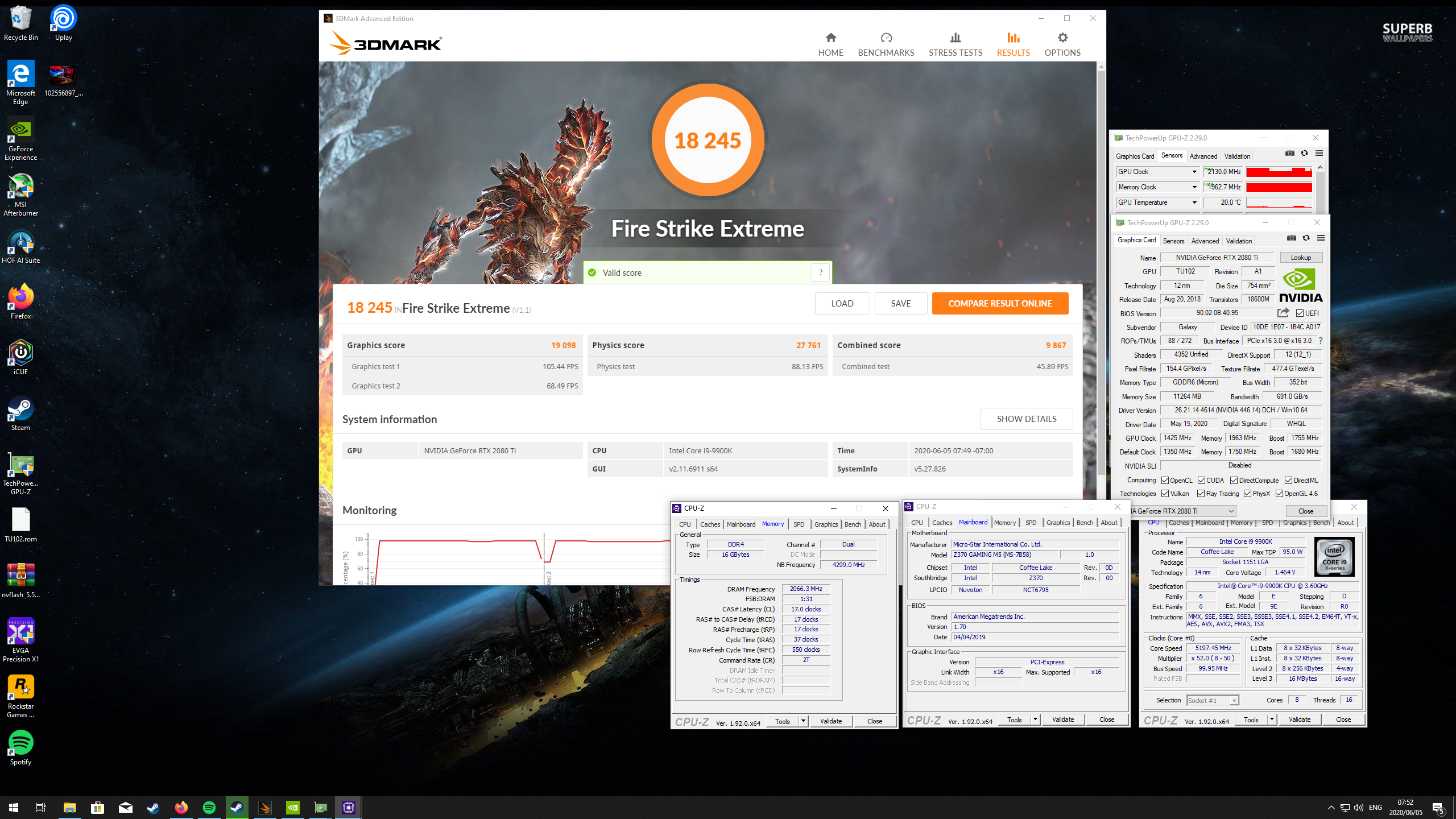The height and width of the screenshot is (819, 1456).
Task: Open 3DMark from the taskbar
Action: (265, 807)
